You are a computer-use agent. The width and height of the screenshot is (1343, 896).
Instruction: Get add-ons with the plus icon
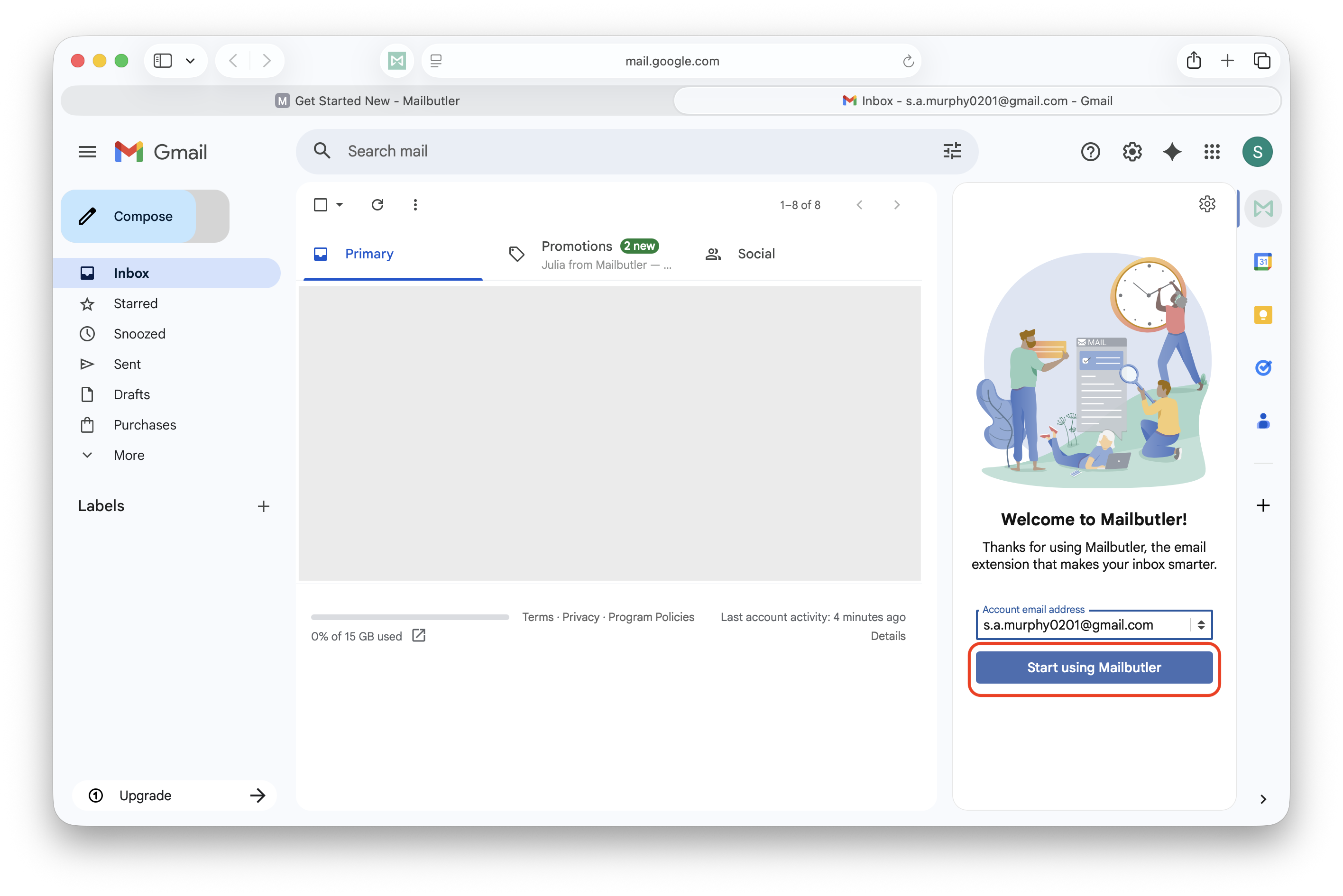pyautogui.click(x=1262, y=505)
